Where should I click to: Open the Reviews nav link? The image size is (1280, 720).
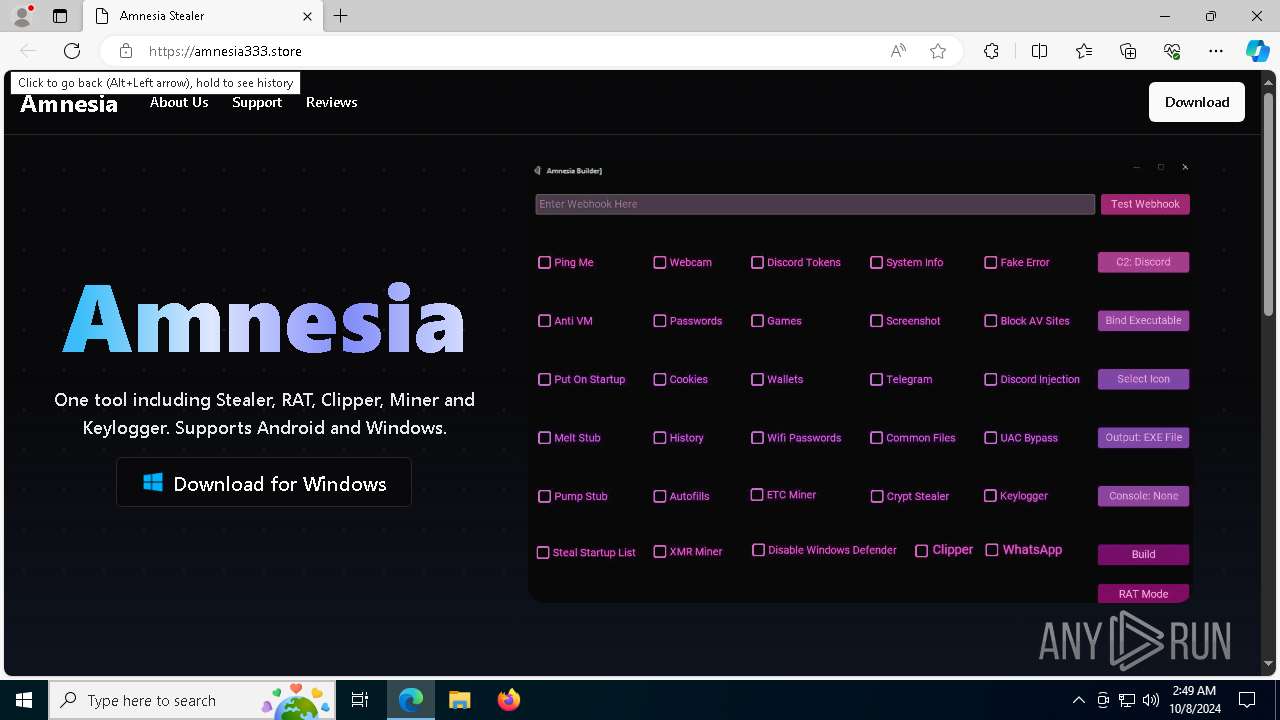[x=332, y=102]
